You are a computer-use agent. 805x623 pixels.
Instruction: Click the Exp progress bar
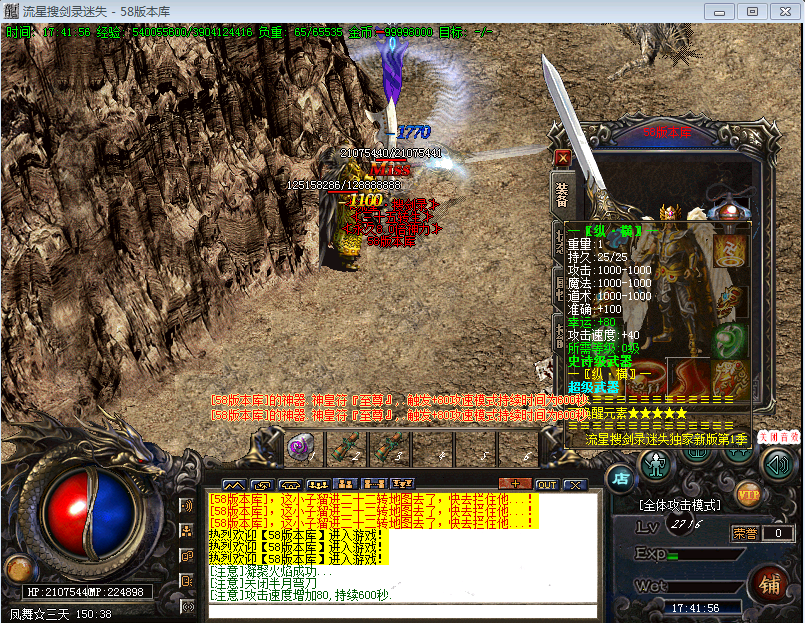[706, 555]
